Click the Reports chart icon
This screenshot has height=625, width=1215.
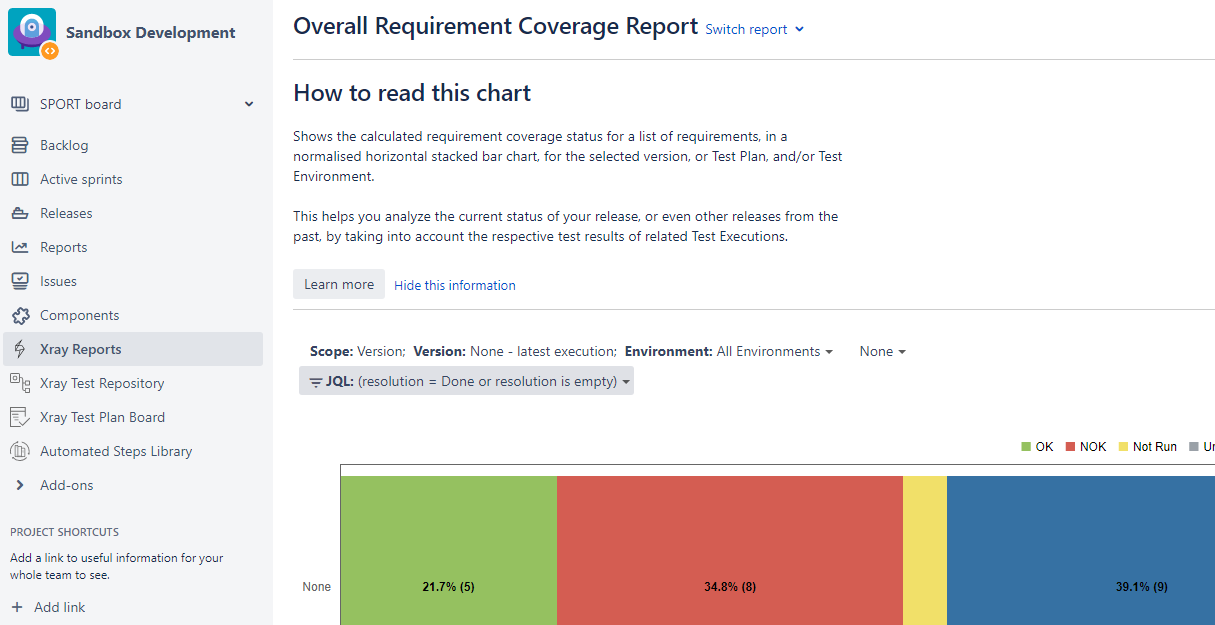click(x=20, y=248)
